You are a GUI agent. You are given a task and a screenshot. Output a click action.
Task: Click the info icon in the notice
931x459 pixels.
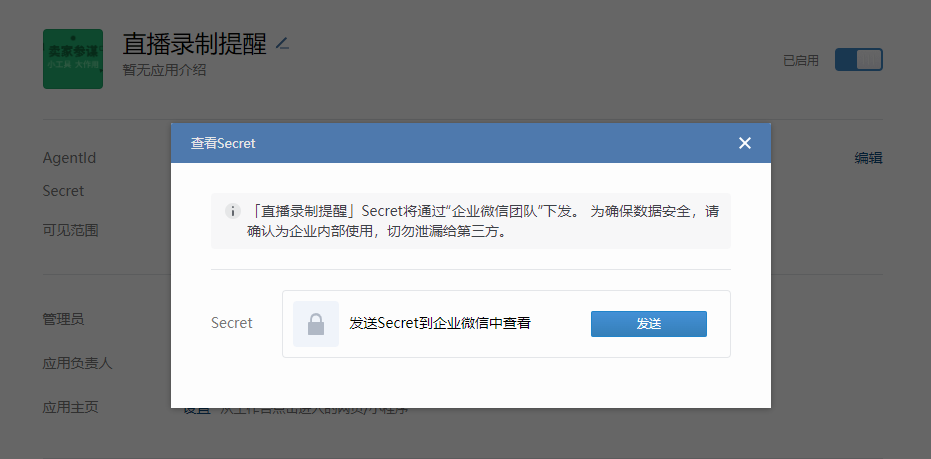tap(233, 211)
